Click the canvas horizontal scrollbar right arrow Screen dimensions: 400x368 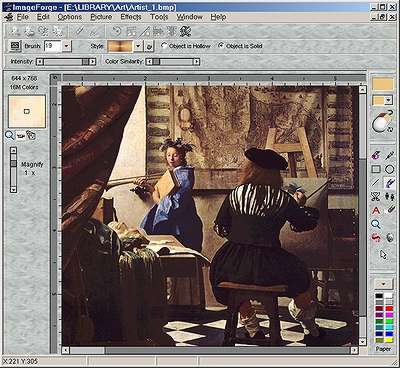tap(354, 350)
